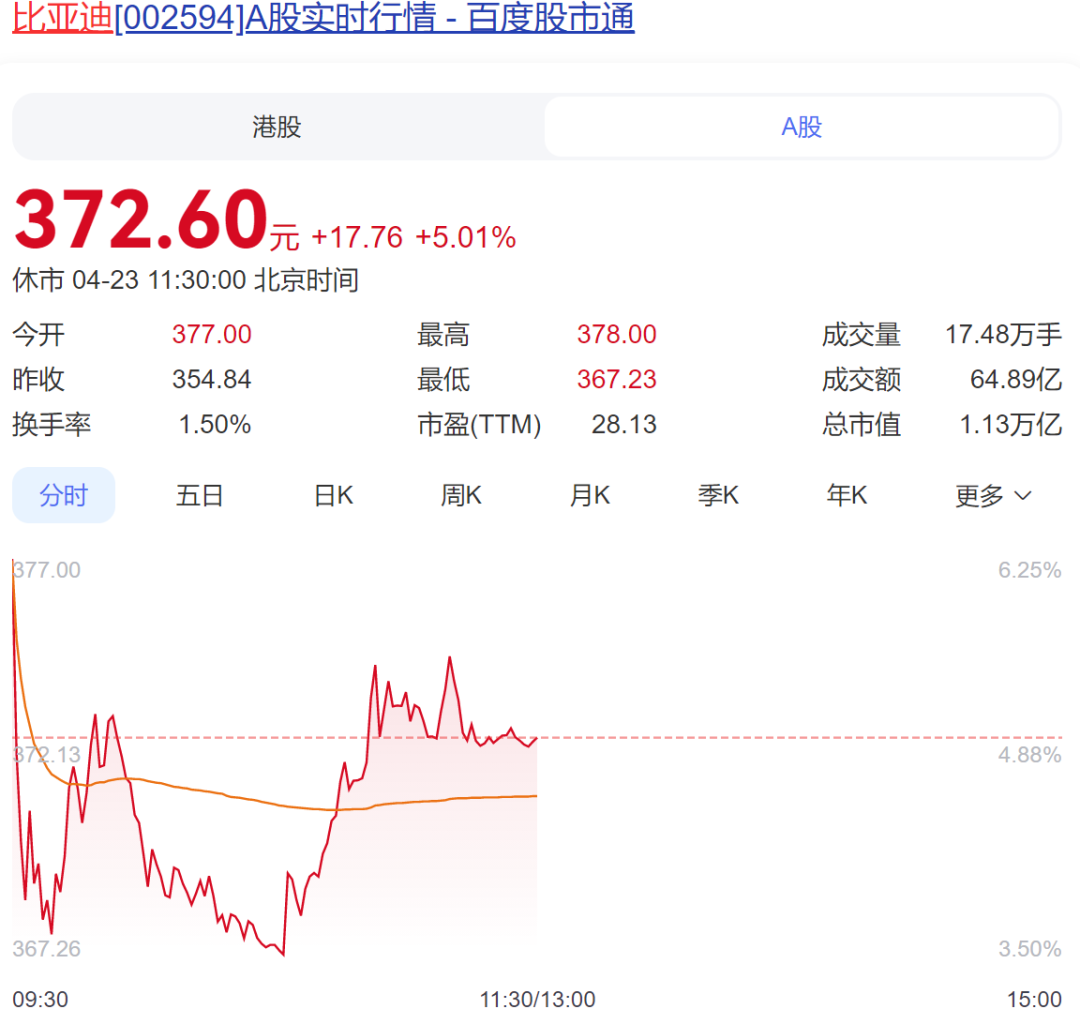Click the 市盈(TTM) value 28.13

tap(624, 424)
